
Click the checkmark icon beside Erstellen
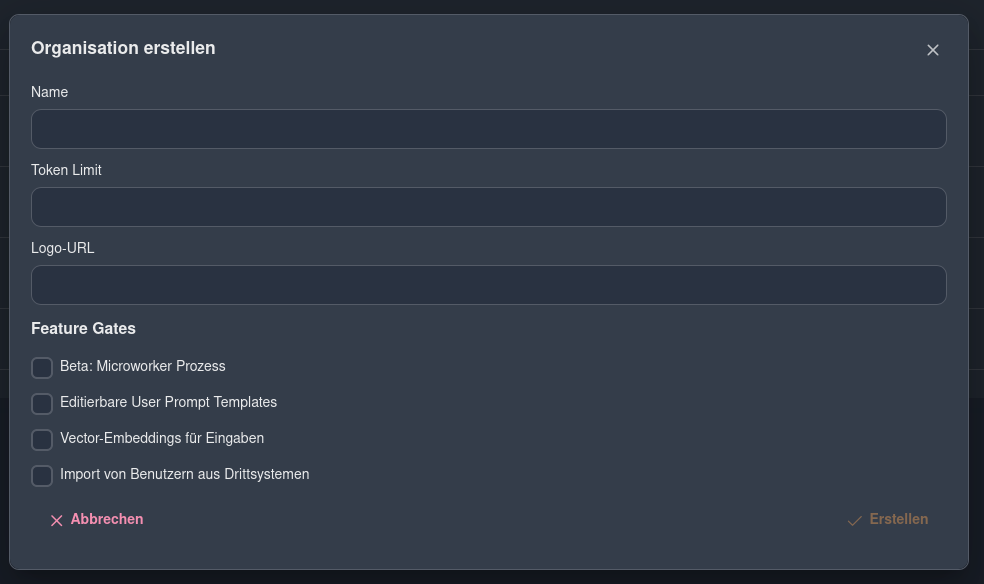coord(854,521)
